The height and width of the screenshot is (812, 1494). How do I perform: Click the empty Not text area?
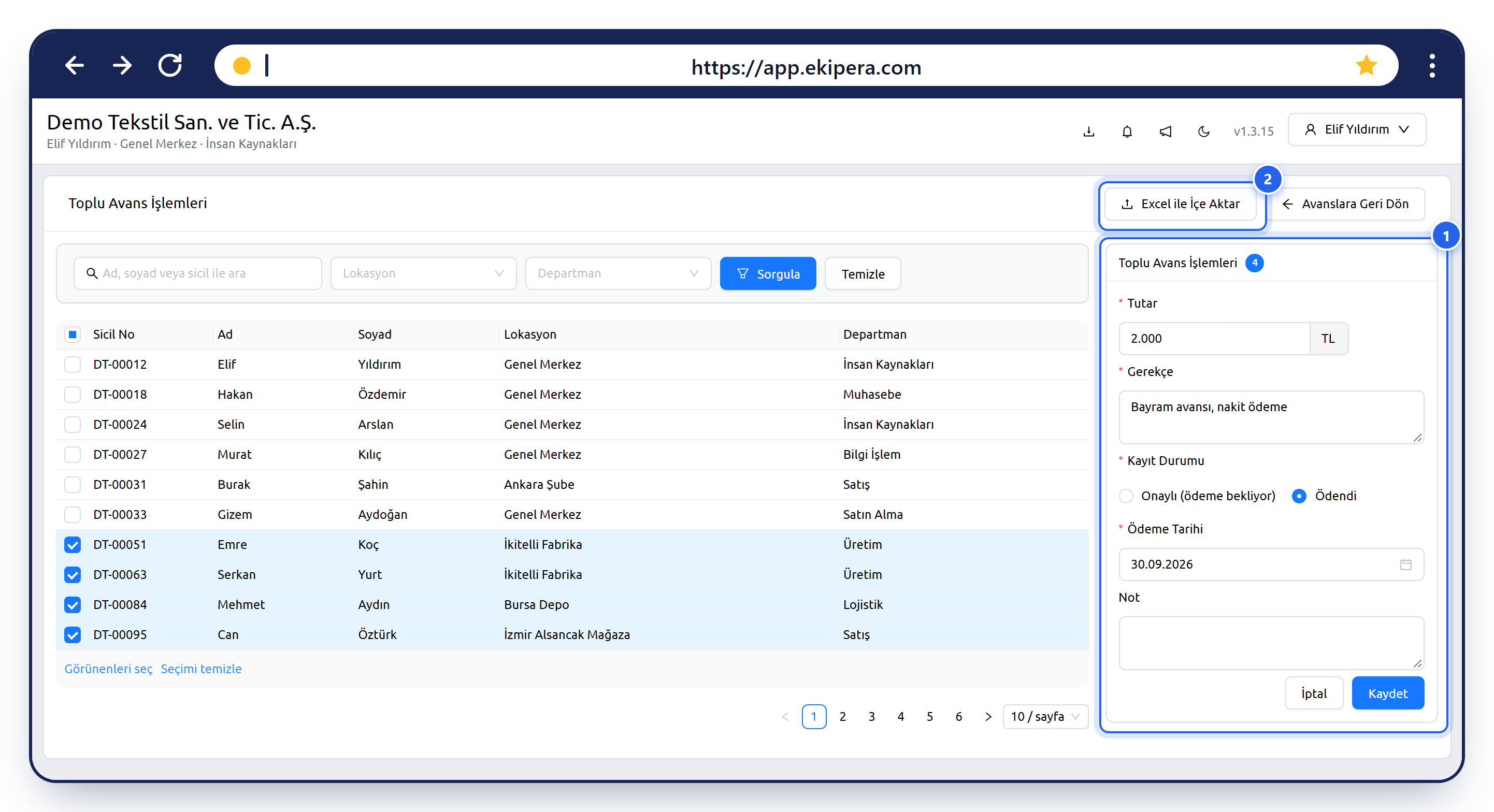pyautogui.click(x=1271, y=643)
